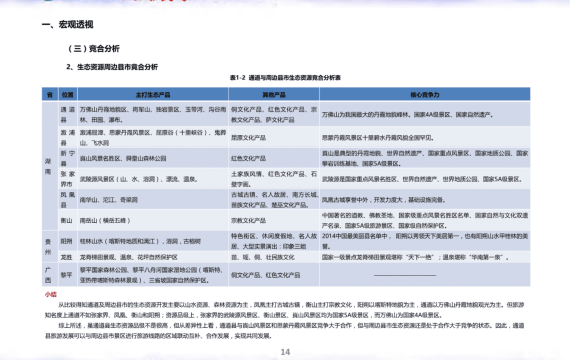Screen dimensions: 570x360
Task: Select the cell starting "思蒙丹霞风景区十里碧水"
Action: (425, 137)
